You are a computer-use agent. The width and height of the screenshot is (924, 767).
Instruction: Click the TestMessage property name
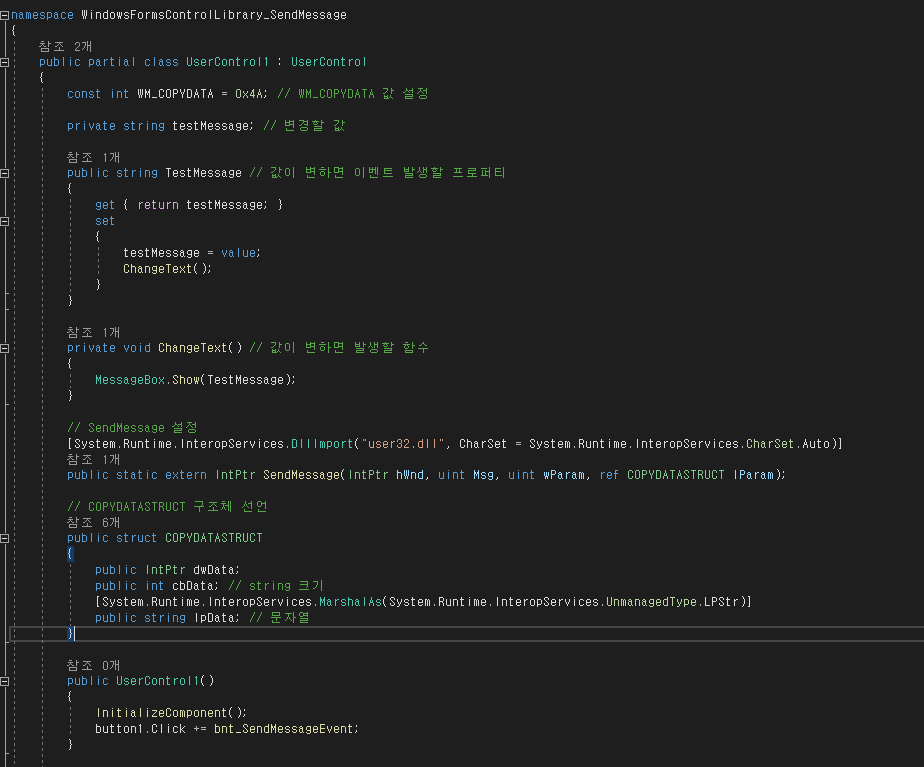pos(203,173)
